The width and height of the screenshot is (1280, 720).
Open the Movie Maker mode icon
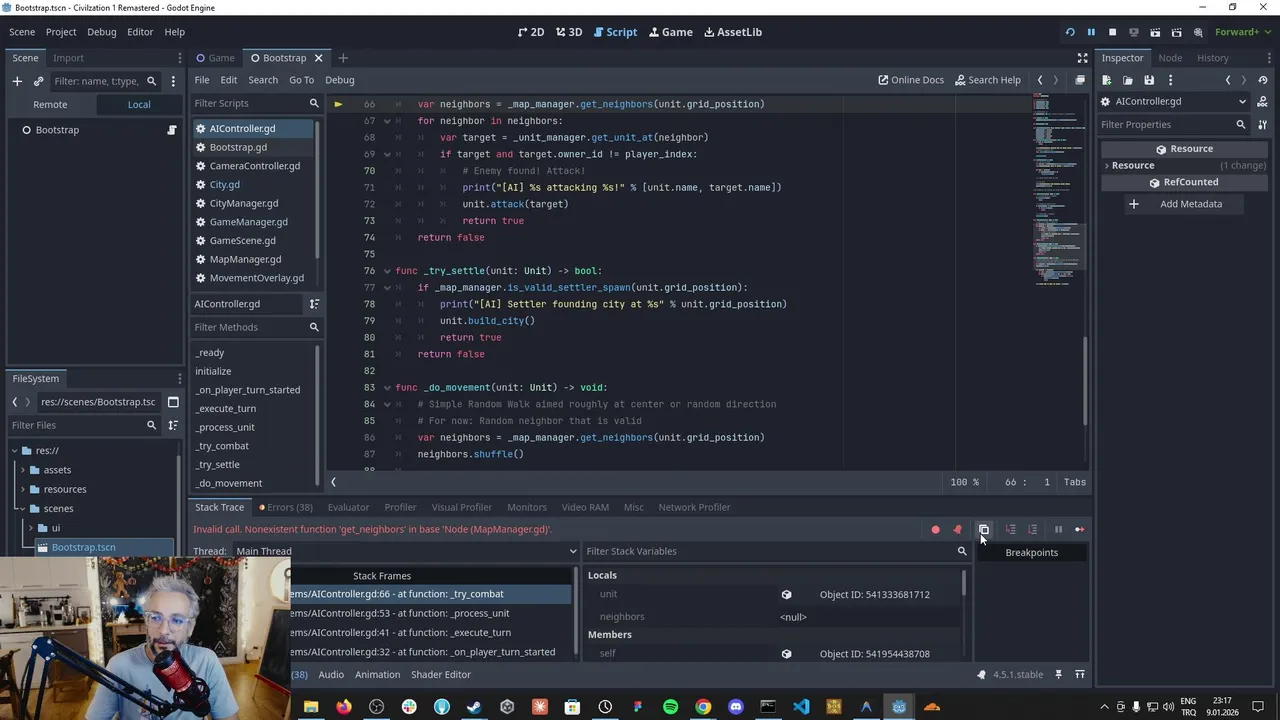1198,32
